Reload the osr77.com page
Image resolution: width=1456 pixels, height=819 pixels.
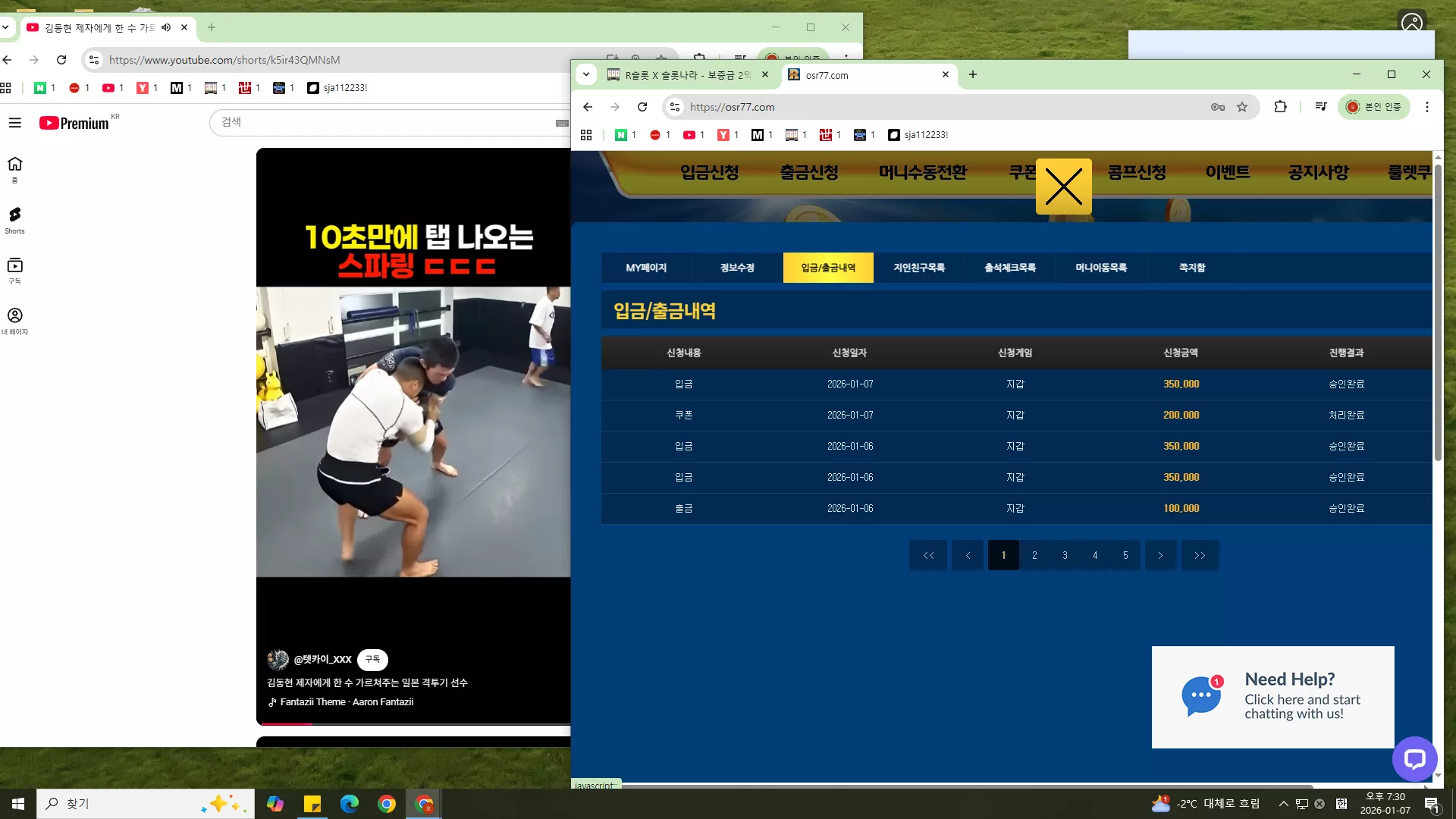coord(642,107)
